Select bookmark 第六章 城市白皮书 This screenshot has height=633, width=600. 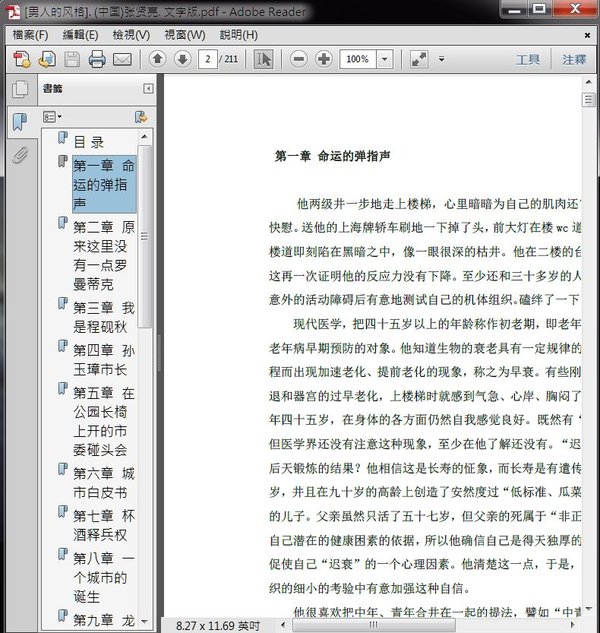pos(104,483)
